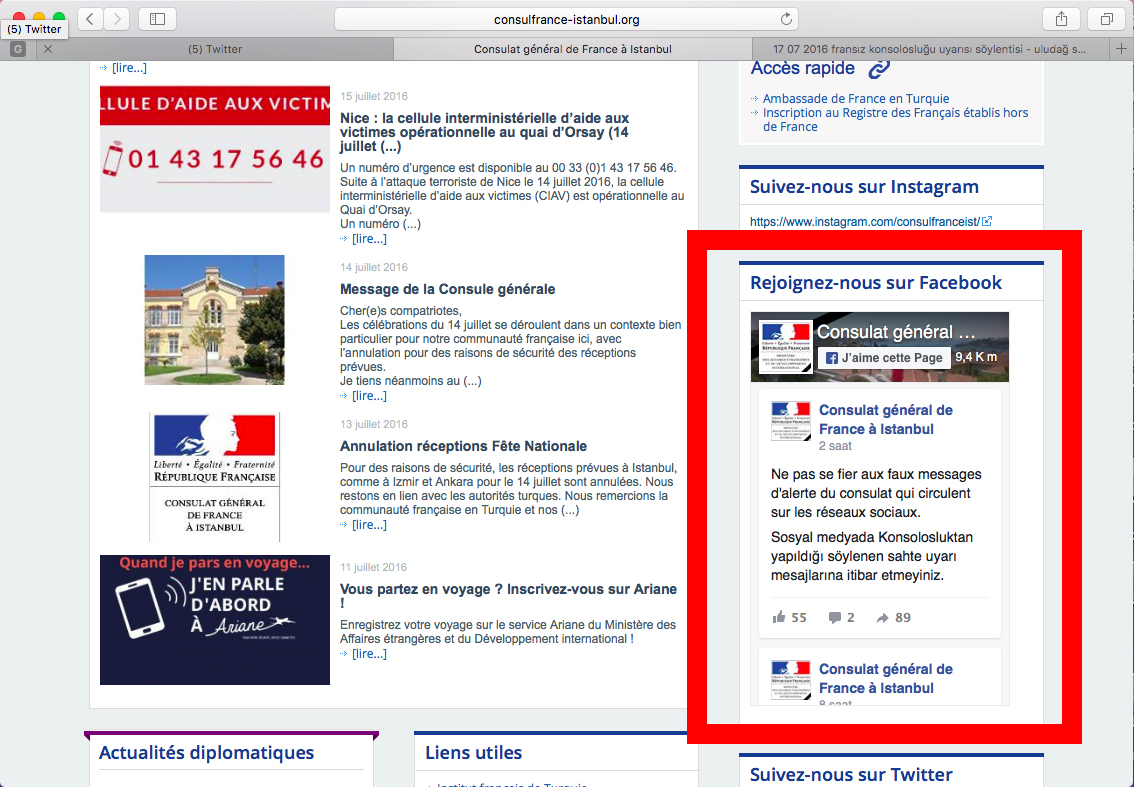Toggle the Safari sidebar button
Viewport: 1134px width, 787px height.
(157, 20)
